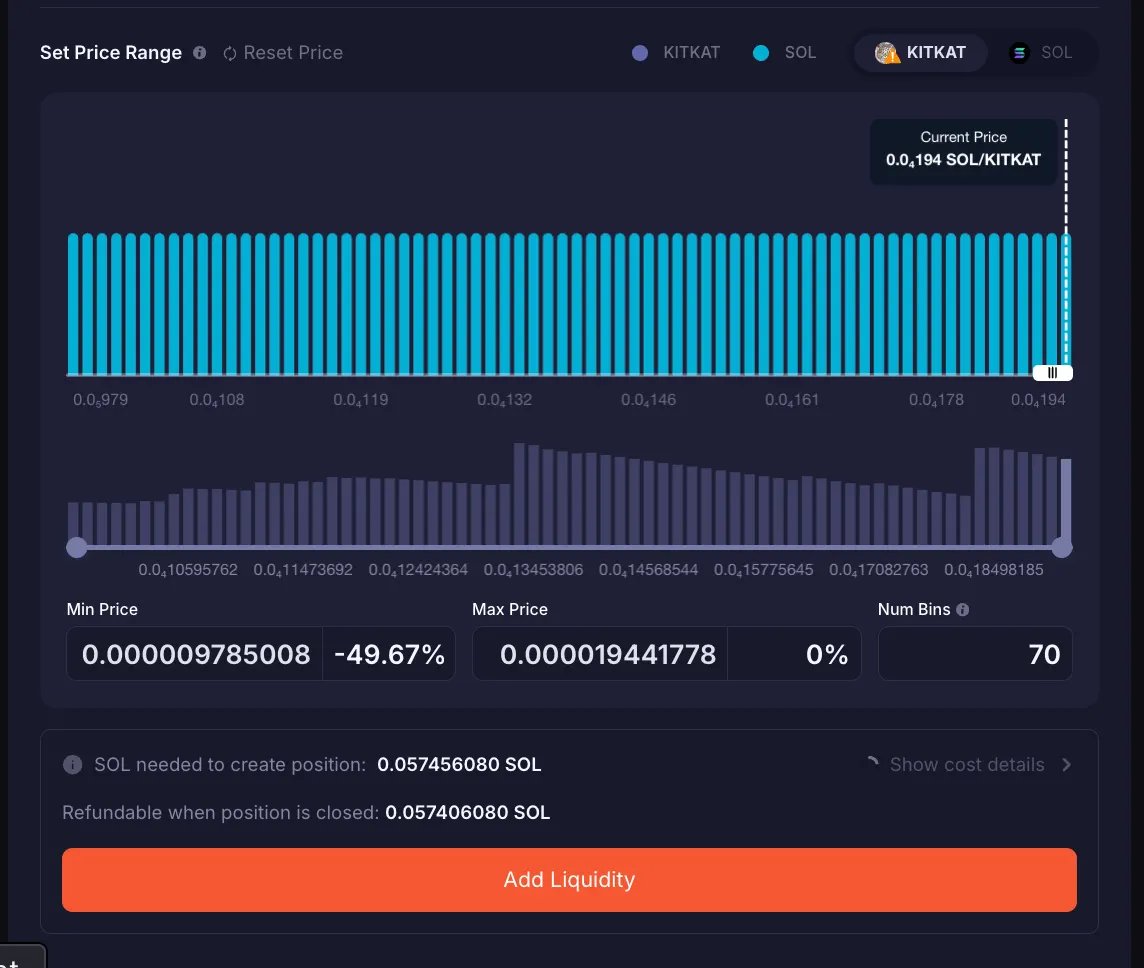Click the 0.0₄18498185 lower axis label
Screen dimensions: 1144x968
point(994,570)
